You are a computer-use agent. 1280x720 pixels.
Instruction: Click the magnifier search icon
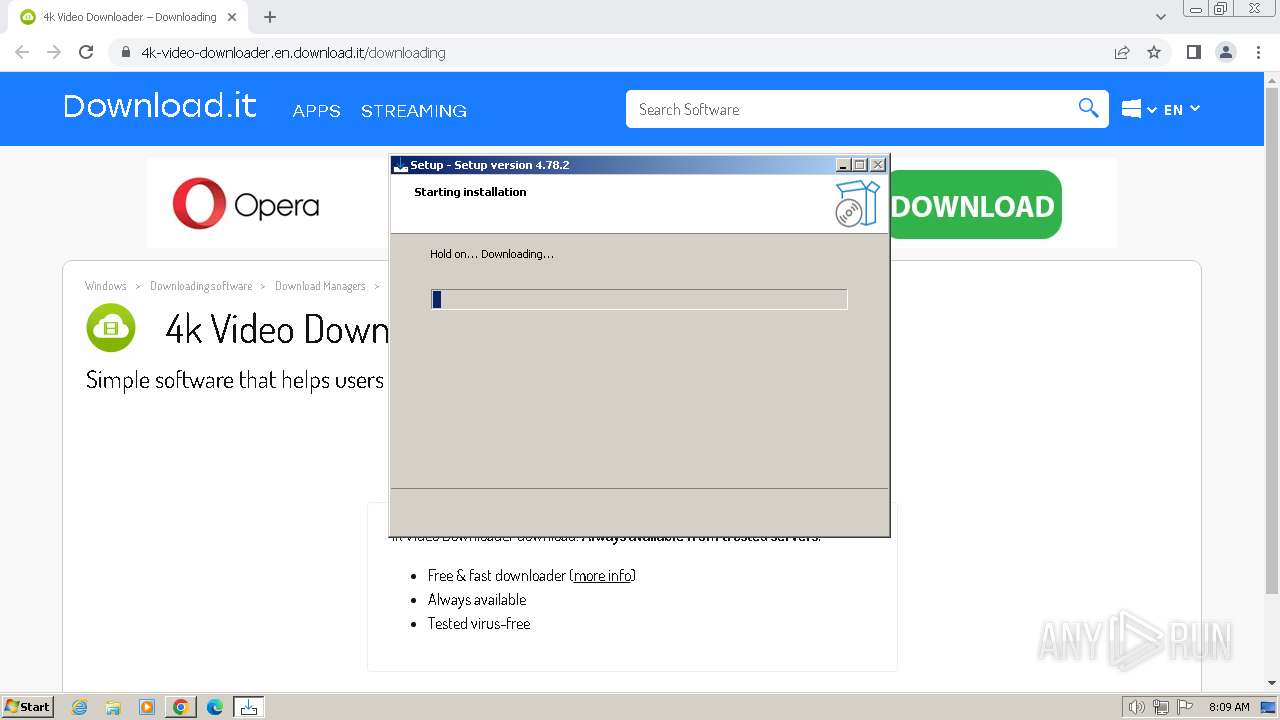1088,108
